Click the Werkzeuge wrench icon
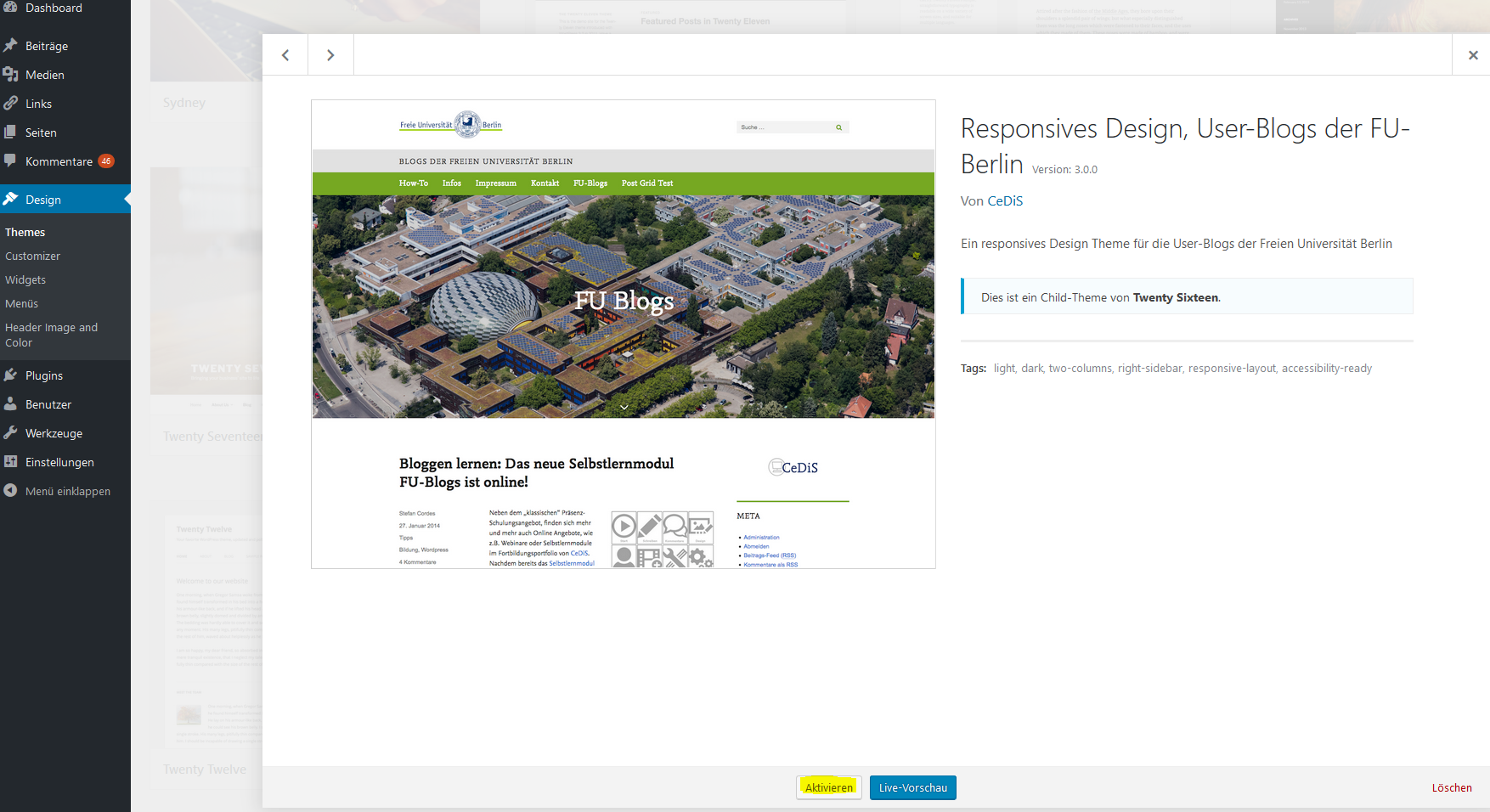Image resolution: width=1490 pixels, height=812 pixels. point(10,433)
